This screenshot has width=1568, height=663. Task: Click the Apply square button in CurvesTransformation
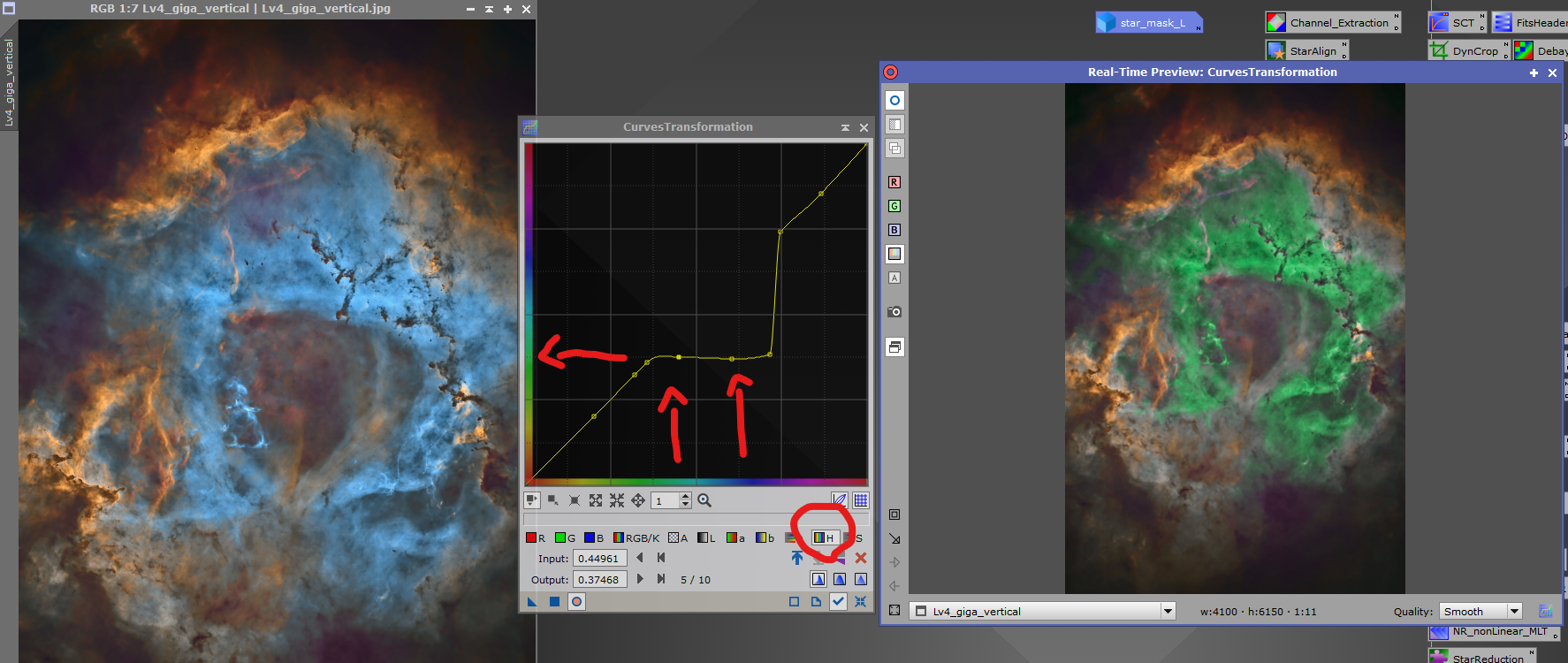(x=554, y=601)
